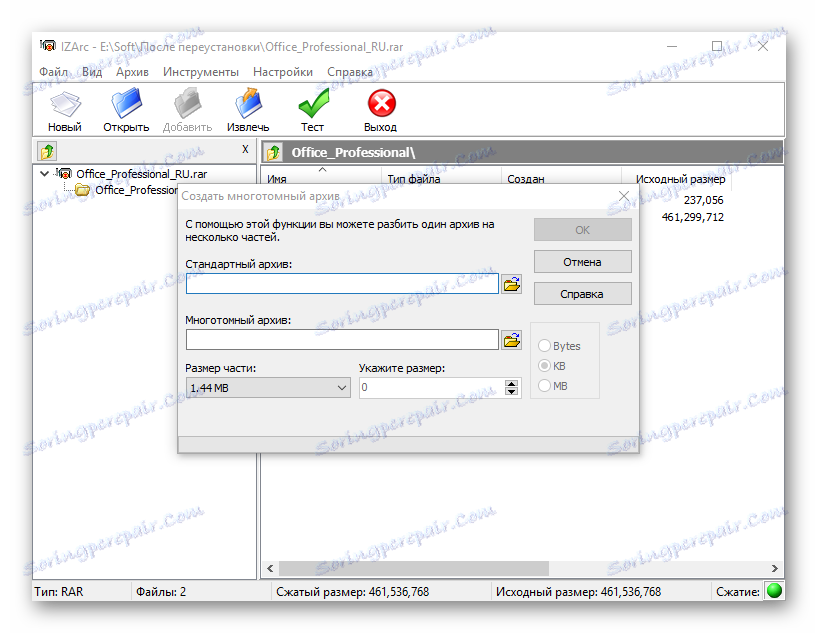The height and width of the screenshot is (633, 818).
Task: Open the Справка menu
Action: tap(350, 72)
